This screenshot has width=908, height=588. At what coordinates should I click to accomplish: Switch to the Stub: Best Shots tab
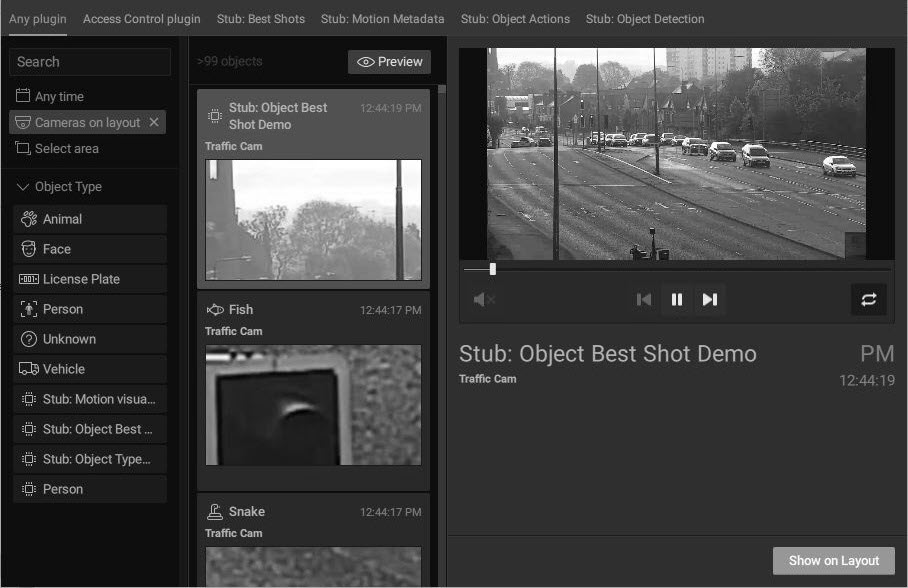(260, 18)
